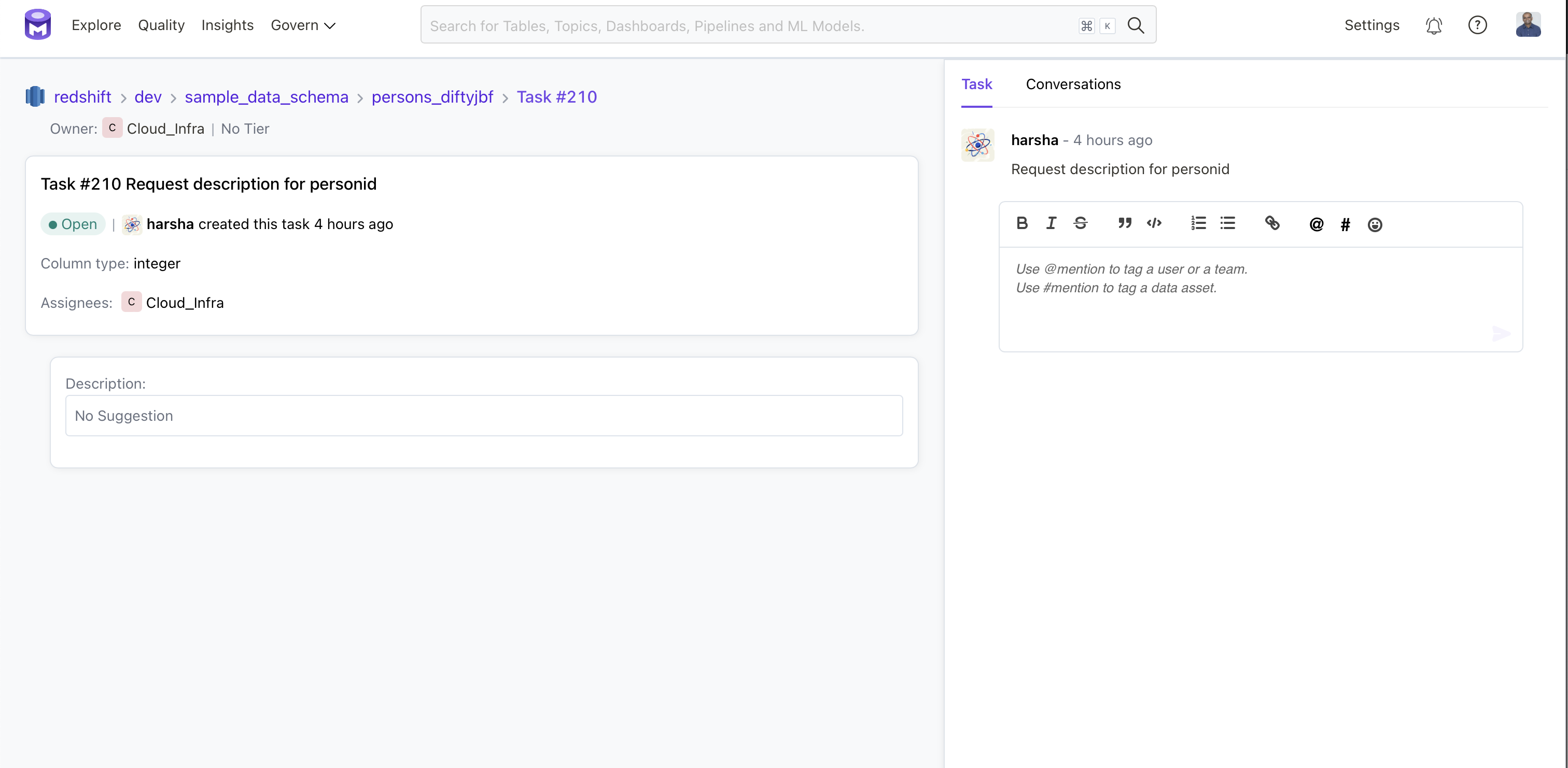This screenshot has height=768, width=1568.
Task: Open the persons_diftyjbf table link
Action: tap(432, 97)
